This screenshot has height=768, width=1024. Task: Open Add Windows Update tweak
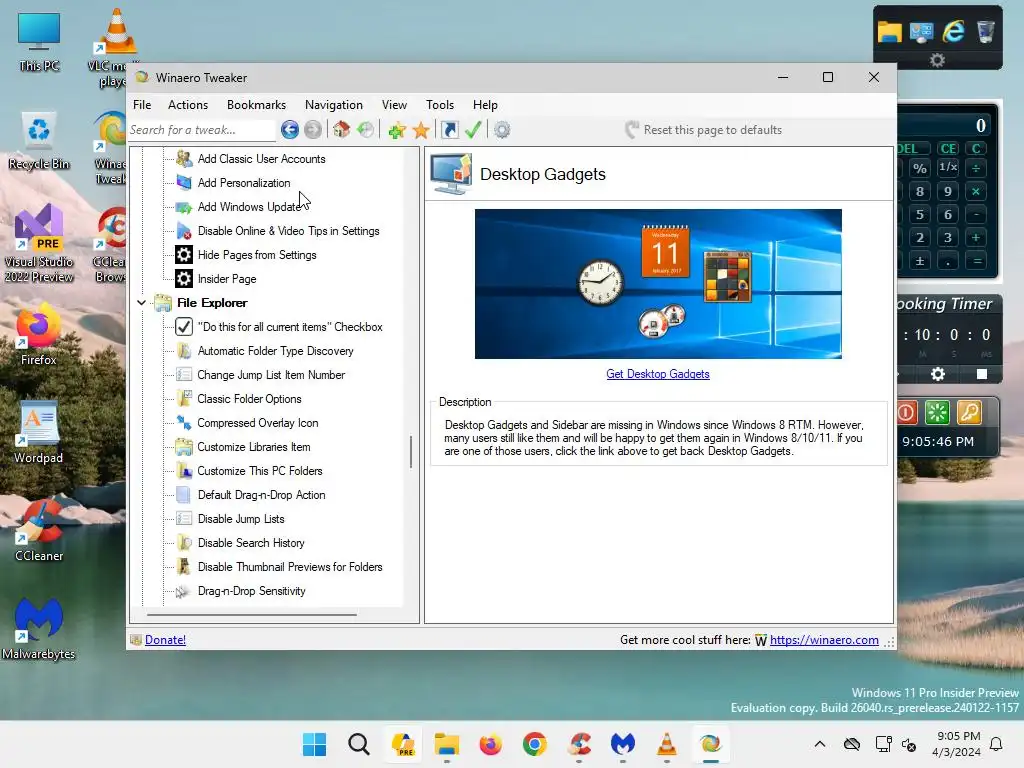click(x=249, y=207)
